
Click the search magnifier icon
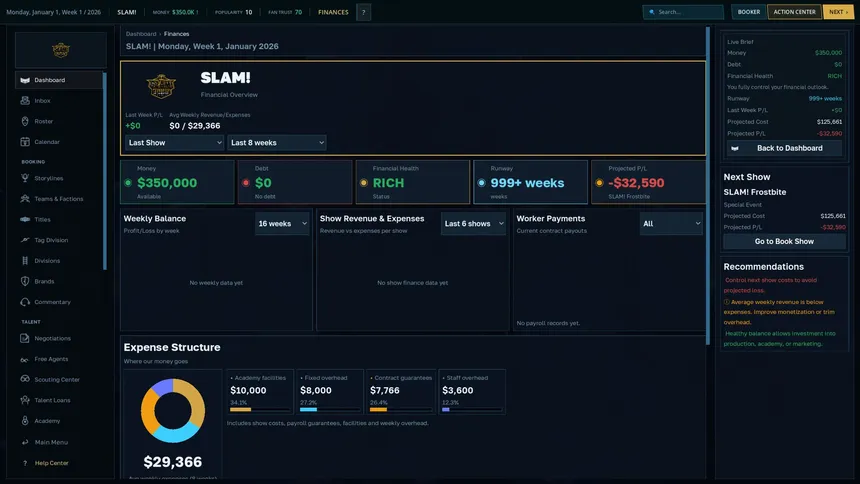pos(652,12)
